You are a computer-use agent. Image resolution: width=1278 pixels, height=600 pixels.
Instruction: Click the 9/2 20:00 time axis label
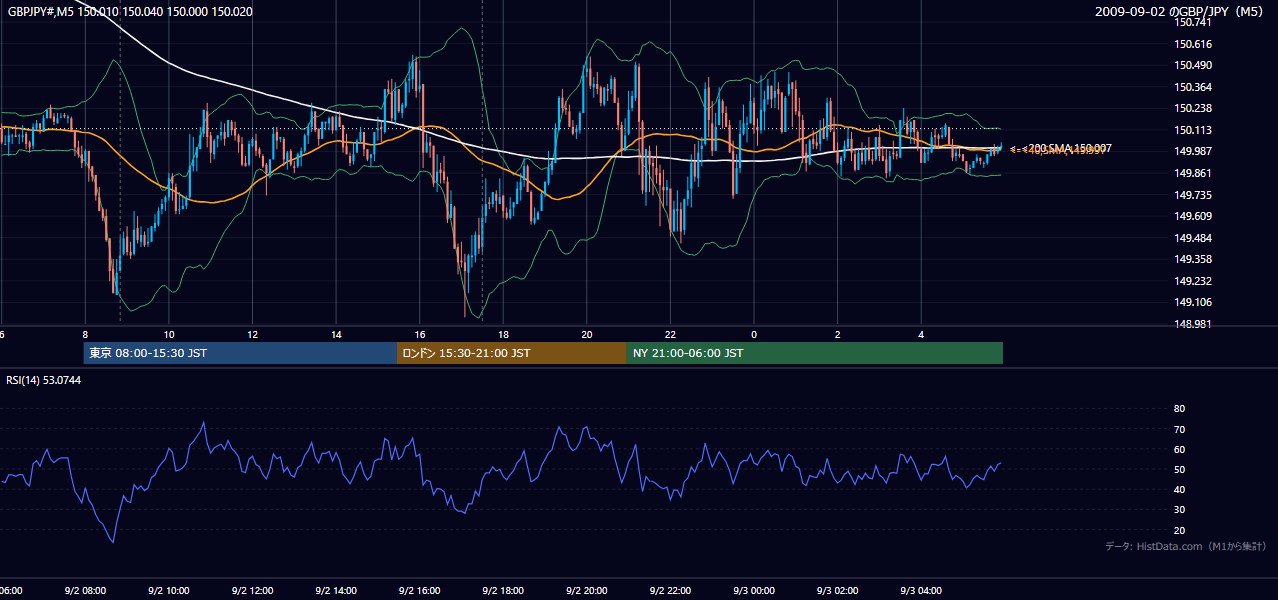pos(586,591)
